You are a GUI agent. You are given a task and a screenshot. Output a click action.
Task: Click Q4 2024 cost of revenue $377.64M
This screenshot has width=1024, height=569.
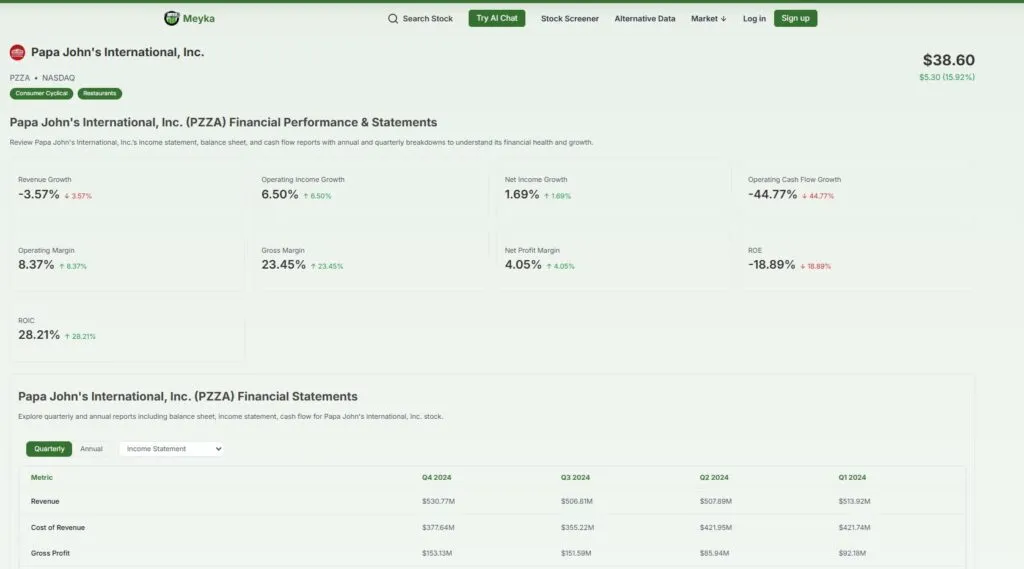(438, 528)
